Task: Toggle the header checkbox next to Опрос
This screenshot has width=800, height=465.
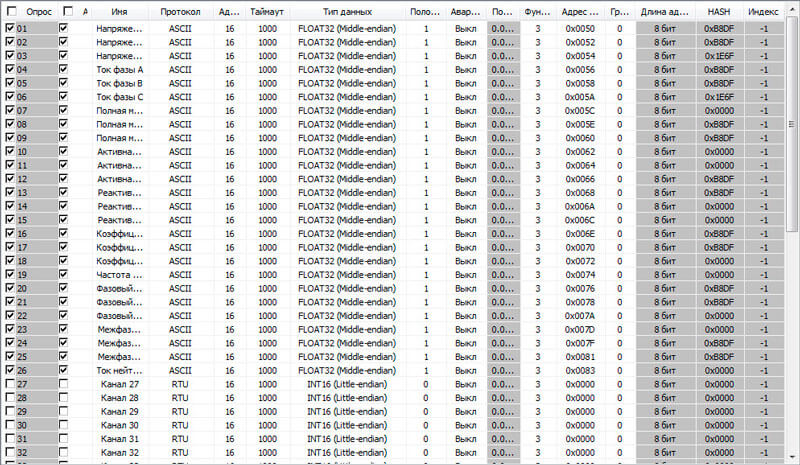Action: click(x=10, y=10)
